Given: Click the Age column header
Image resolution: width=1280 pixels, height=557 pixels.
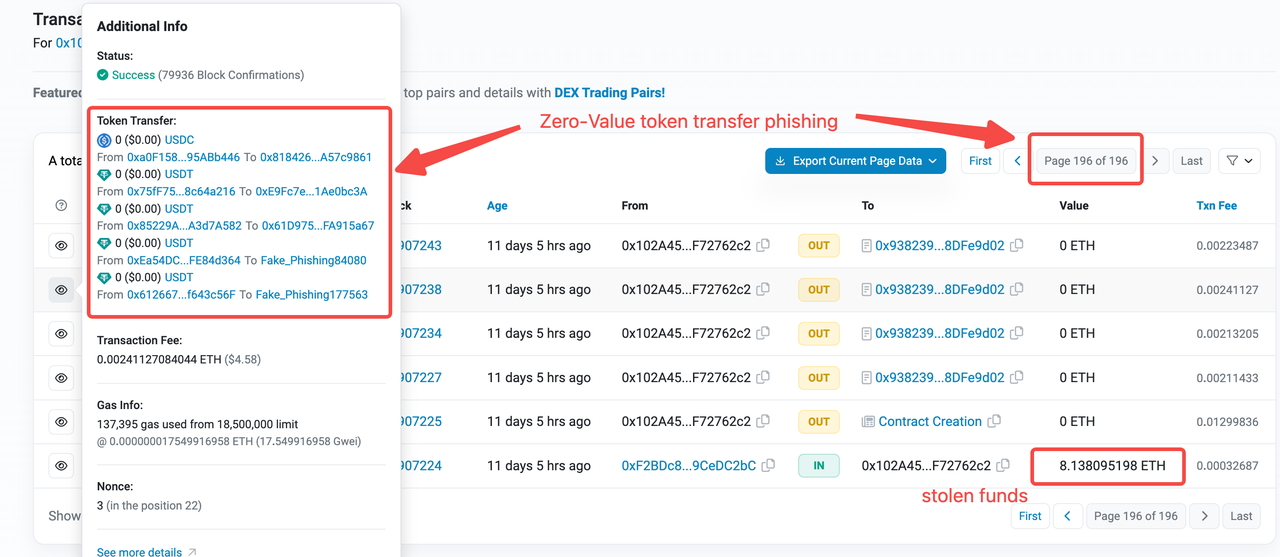Looking at the screenshot, I should click(x=497, y=206).
